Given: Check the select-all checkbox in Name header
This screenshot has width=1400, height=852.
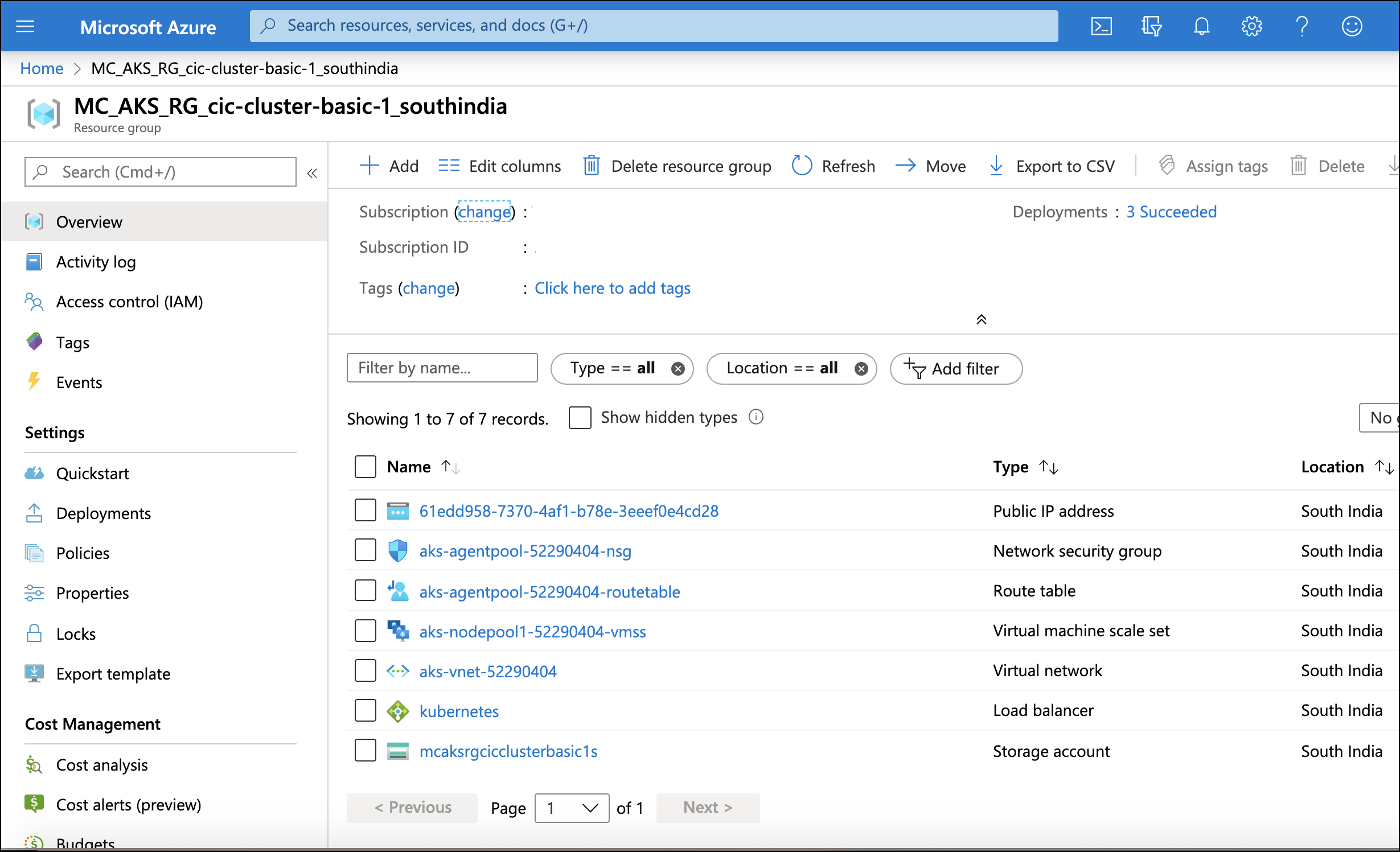Looking at the screenshot, I should [x=366, y=467].
